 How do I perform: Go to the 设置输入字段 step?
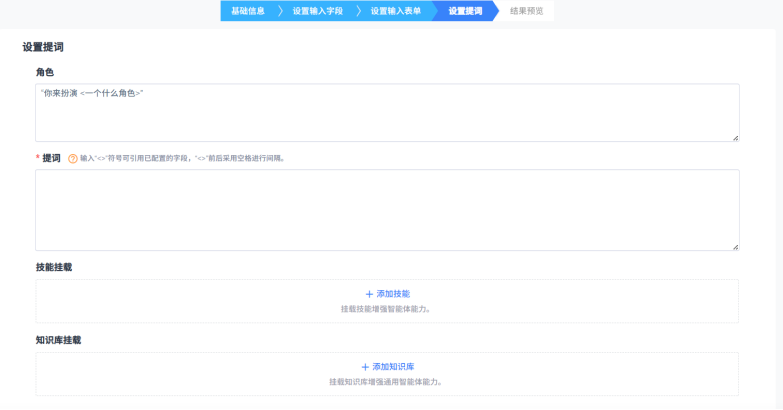(x=318, y=11)
